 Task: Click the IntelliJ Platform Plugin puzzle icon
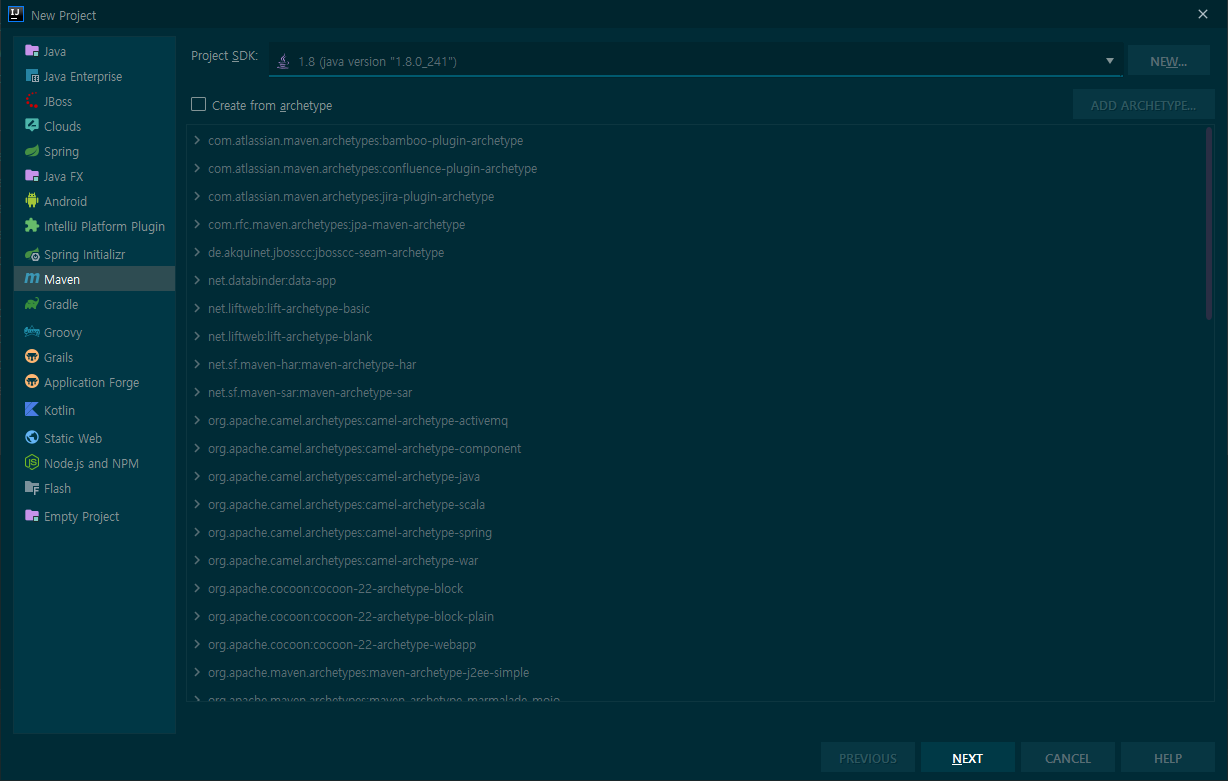(32, 226)
